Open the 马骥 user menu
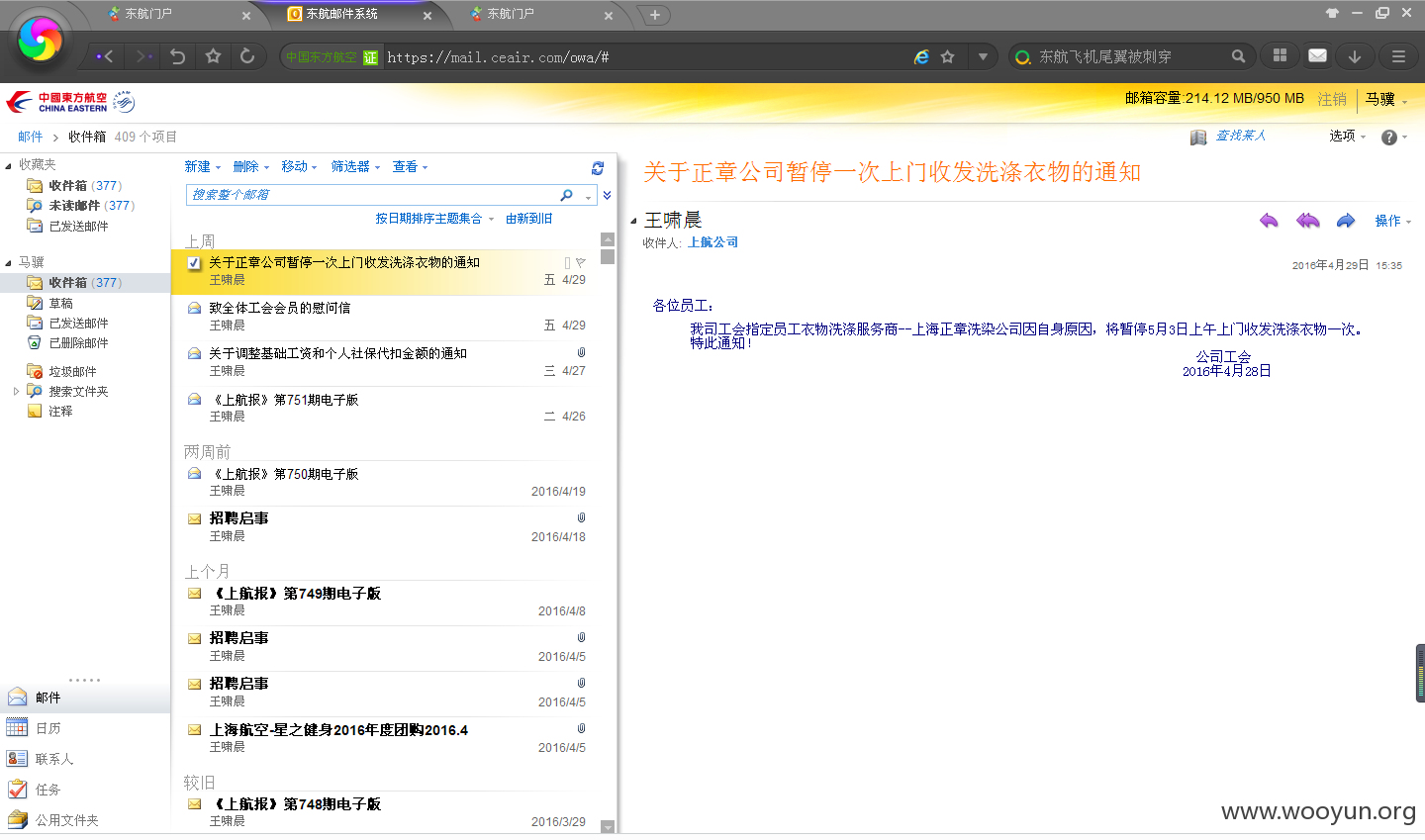Screen dimensions: 1425x840 click(1385, 99)
